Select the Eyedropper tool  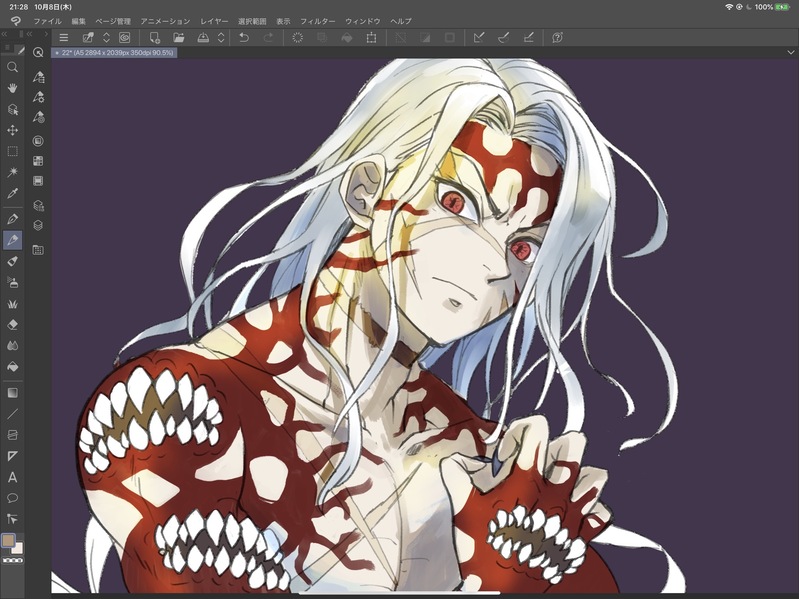[x=13, y=193]
